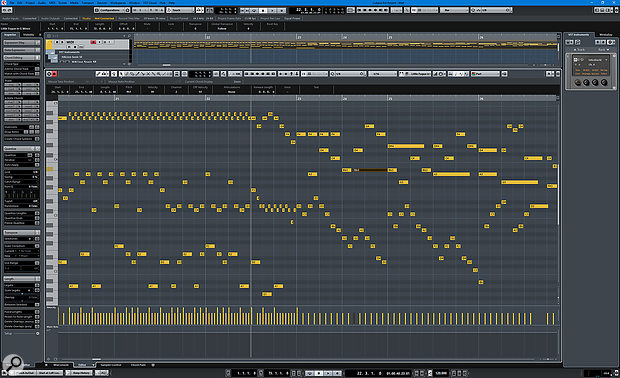620x378 pixels.
Task: Adjust the first quick control knob in VST rack
Action: tap(578, 82)
